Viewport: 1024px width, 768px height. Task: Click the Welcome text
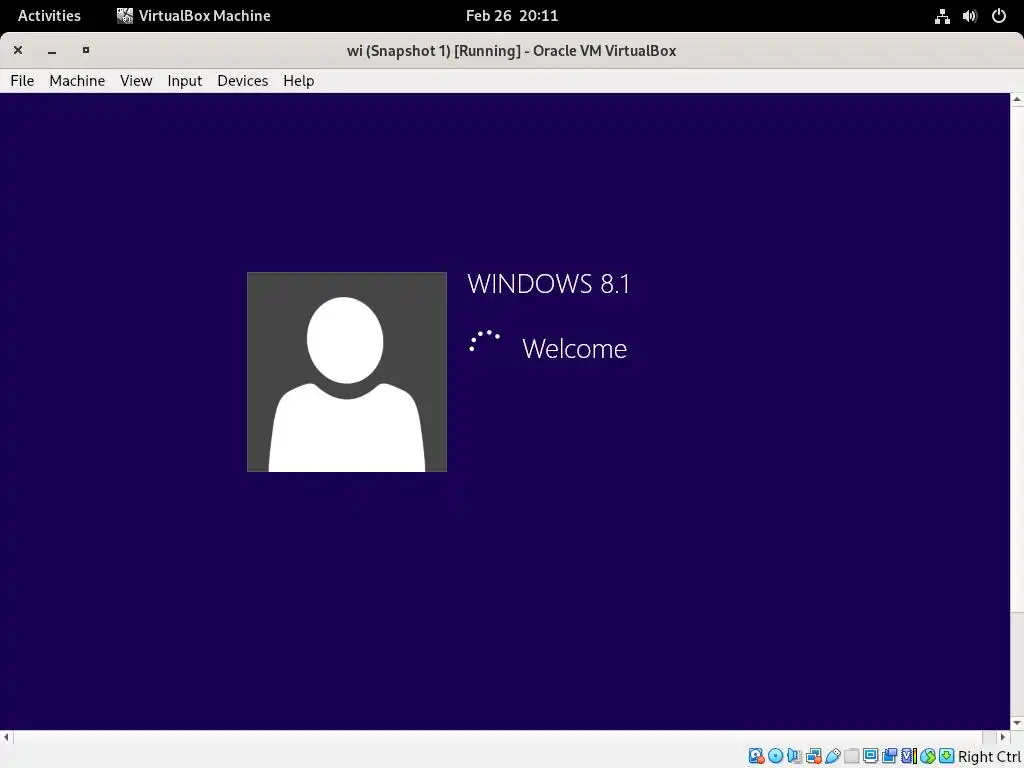[x=574, y=349]
